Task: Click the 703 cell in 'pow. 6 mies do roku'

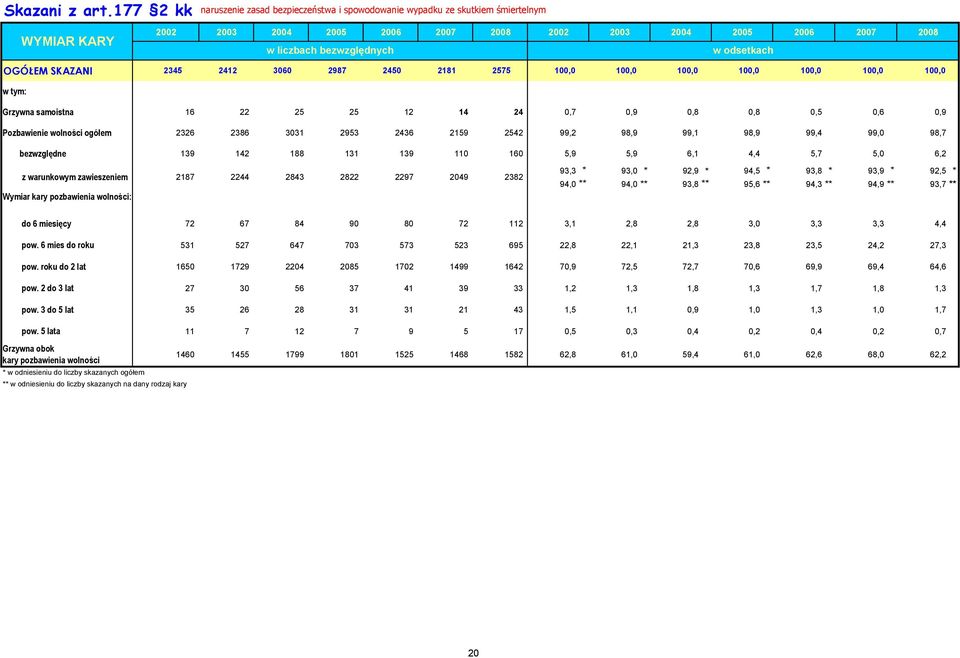Action: [x=351, y=245]
